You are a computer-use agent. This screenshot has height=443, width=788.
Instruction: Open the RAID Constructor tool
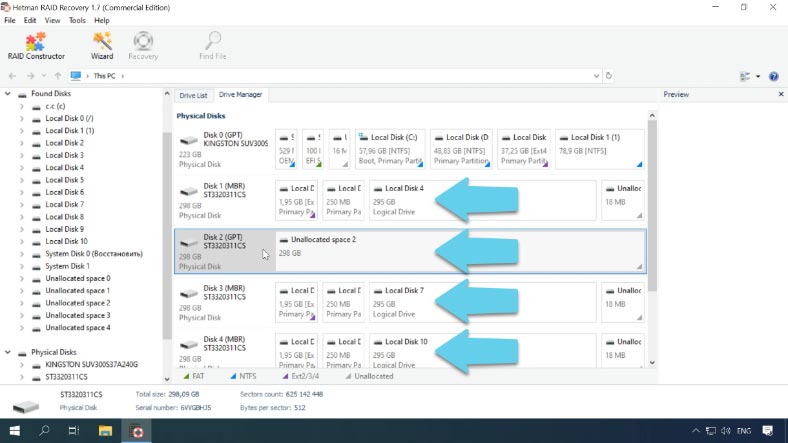tap(36, 46)
